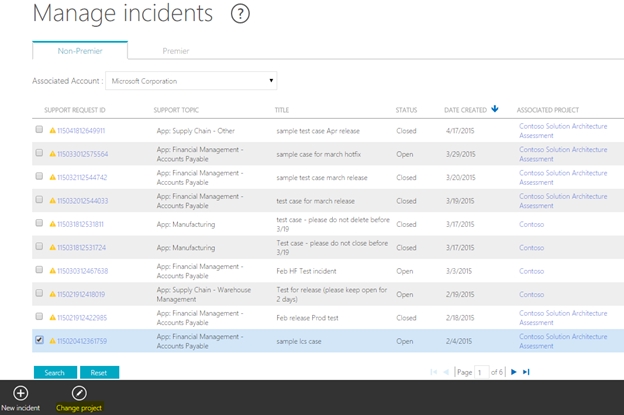Viewport: 624px width, 415px height.
Task: Uncheck the box for request 115020412361759
Action: (39, 340)
